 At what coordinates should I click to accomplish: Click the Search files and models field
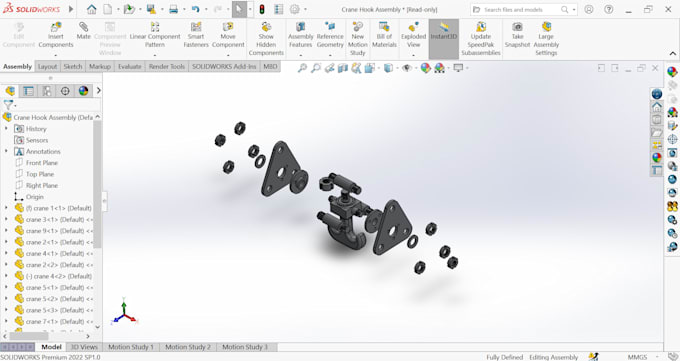tap(523, 9)
